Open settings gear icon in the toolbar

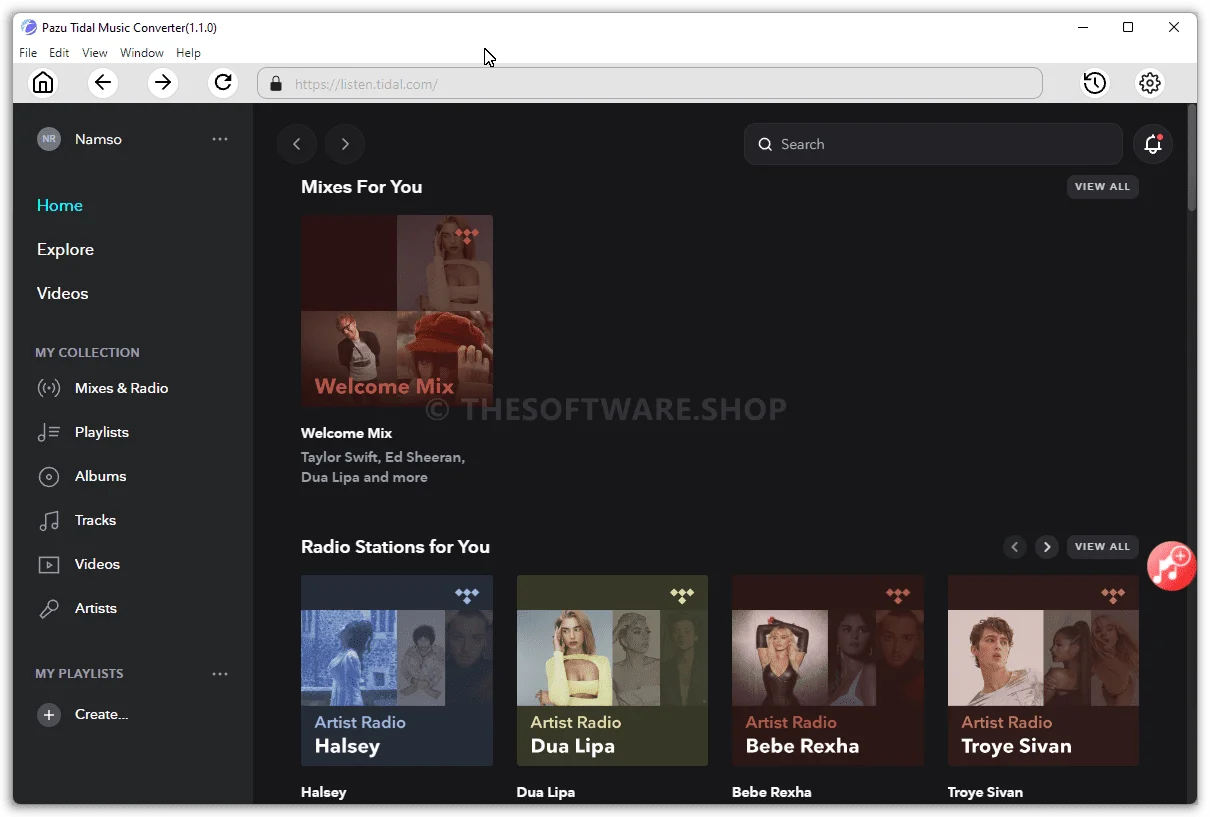tap(1150, 83)
